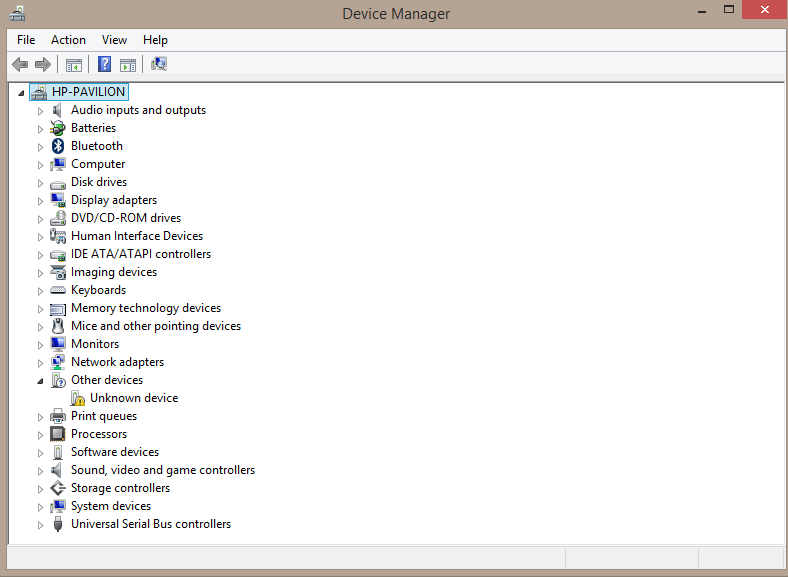The width and height of the screenshot is (788, 577).
Task: Click the Universal Serial Bus controllers icon
Action: pyautogui.click(x=58, y=524)
